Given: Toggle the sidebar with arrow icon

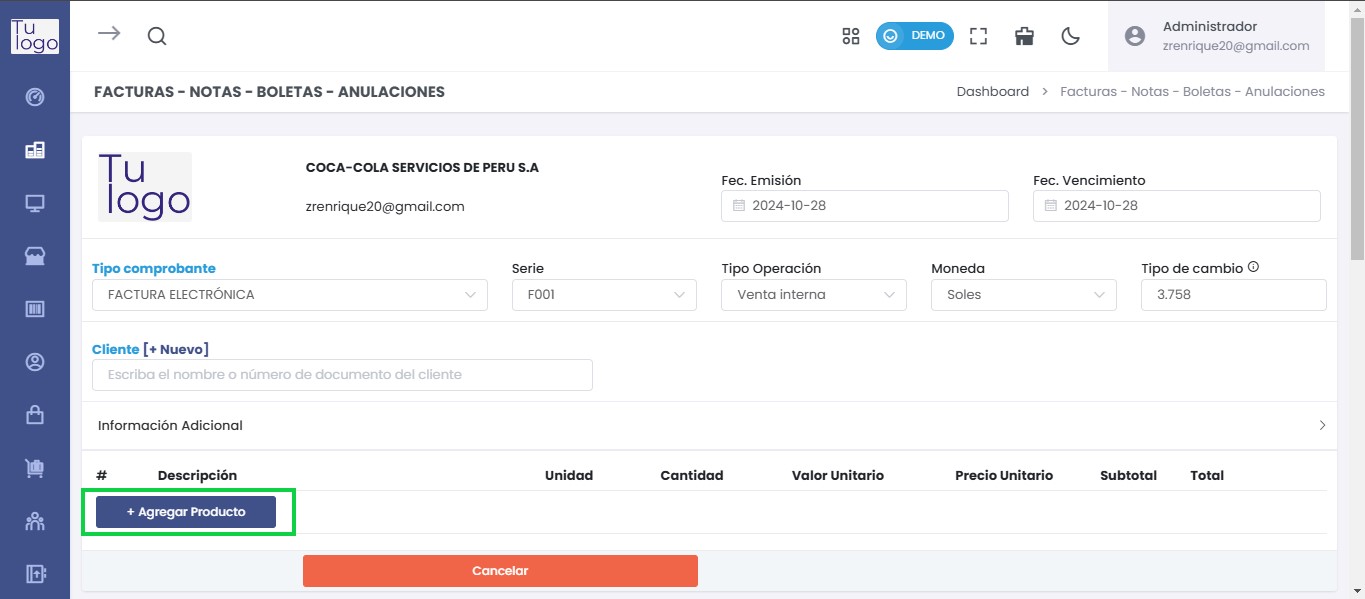Looking at the screenshot, I should click(x=109, y=34).
